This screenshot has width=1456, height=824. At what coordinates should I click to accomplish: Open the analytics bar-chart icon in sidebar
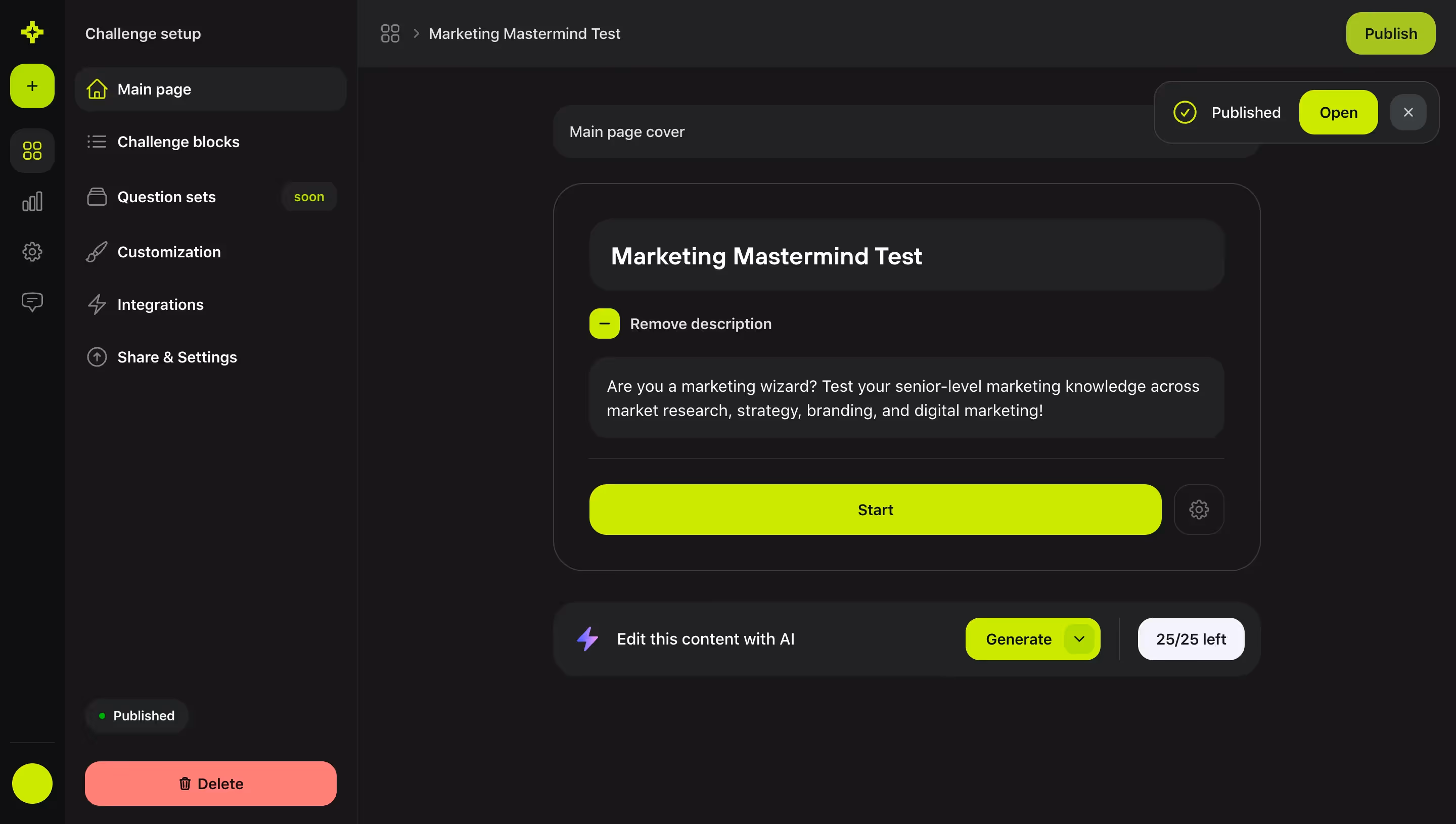(x=32, y=201)
